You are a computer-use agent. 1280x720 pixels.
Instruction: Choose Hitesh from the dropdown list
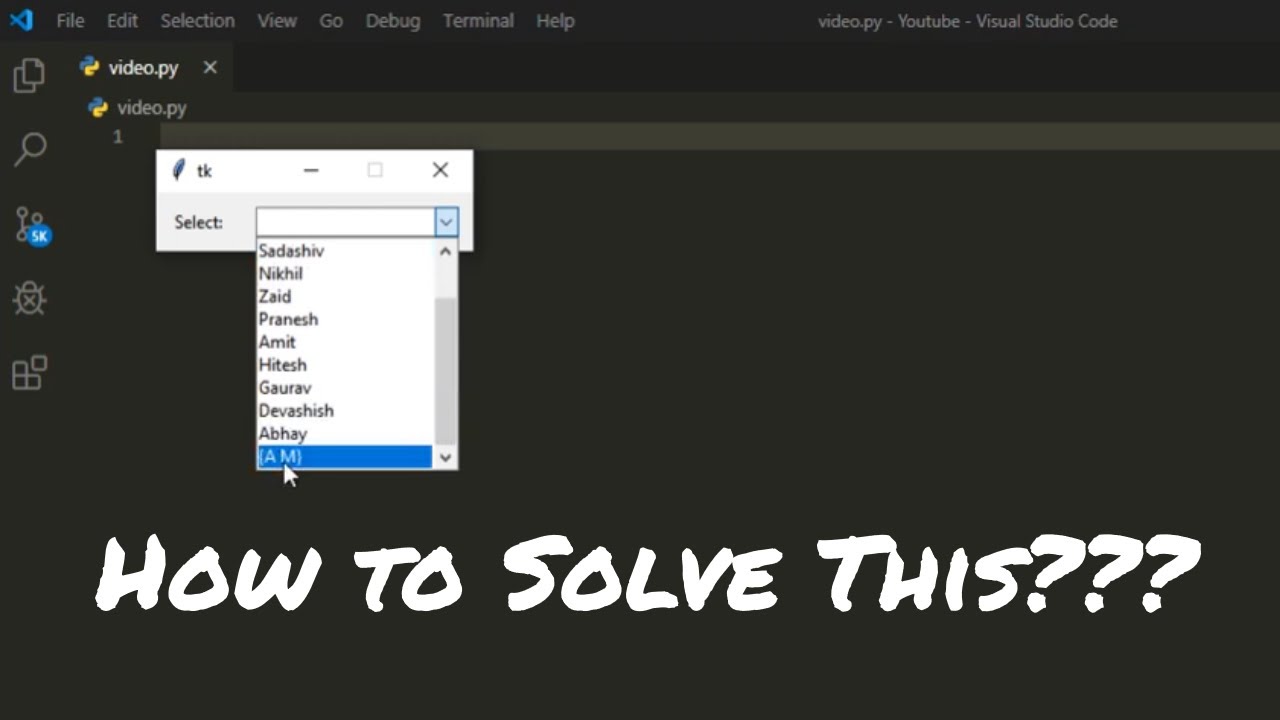344,365
